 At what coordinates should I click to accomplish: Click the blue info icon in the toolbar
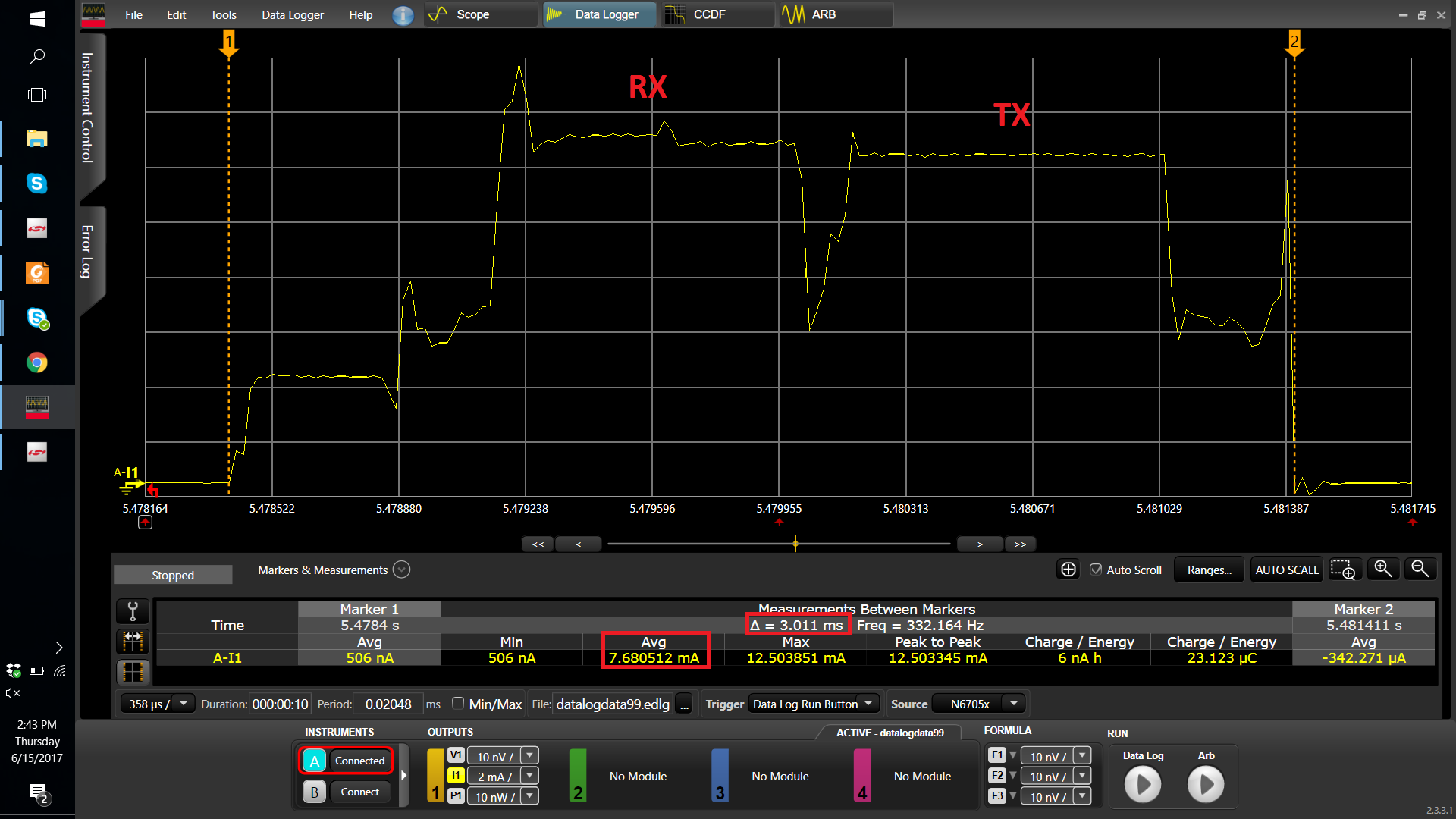[x=403, y=15]
